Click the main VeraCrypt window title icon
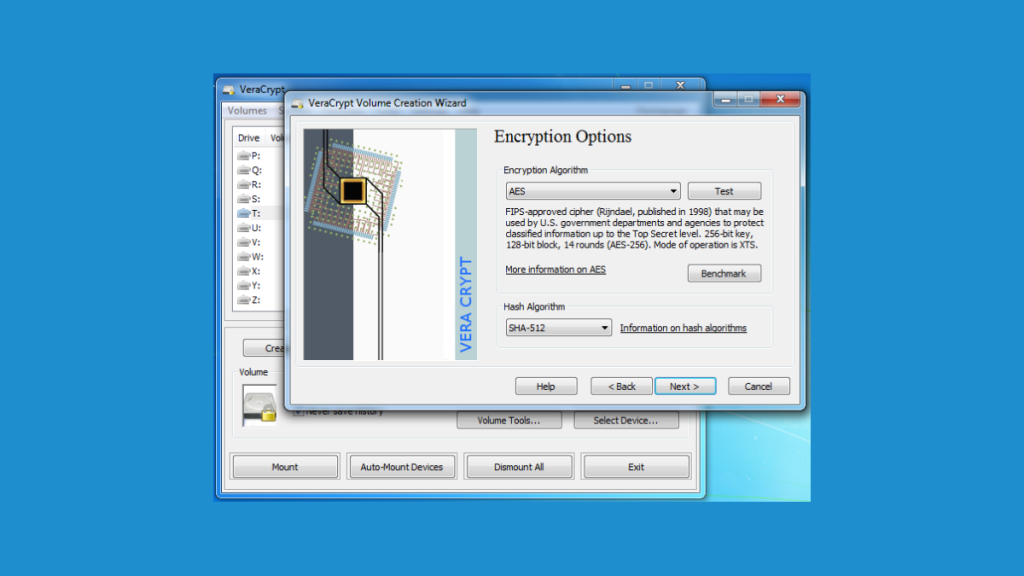 tap(229, 89)
